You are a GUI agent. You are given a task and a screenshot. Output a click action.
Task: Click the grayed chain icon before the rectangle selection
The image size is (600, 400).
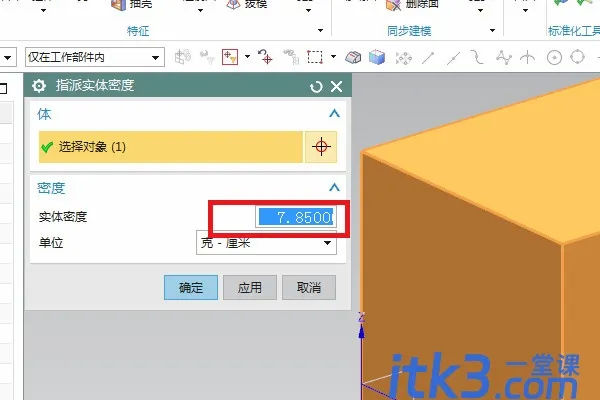(291, 57)
